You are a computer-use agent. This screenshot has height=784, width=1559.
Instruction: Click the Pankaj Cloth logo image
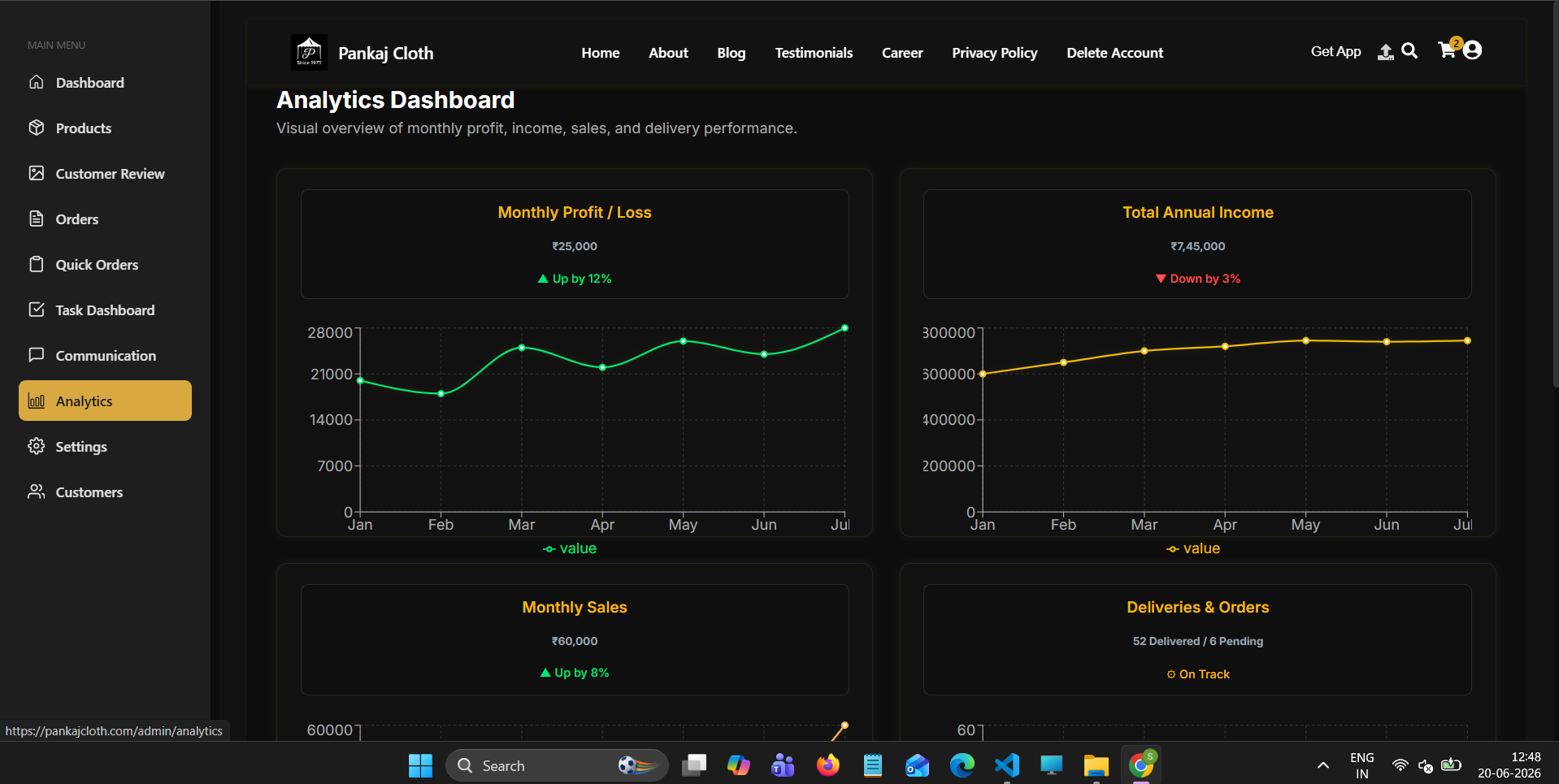point(309,52)
